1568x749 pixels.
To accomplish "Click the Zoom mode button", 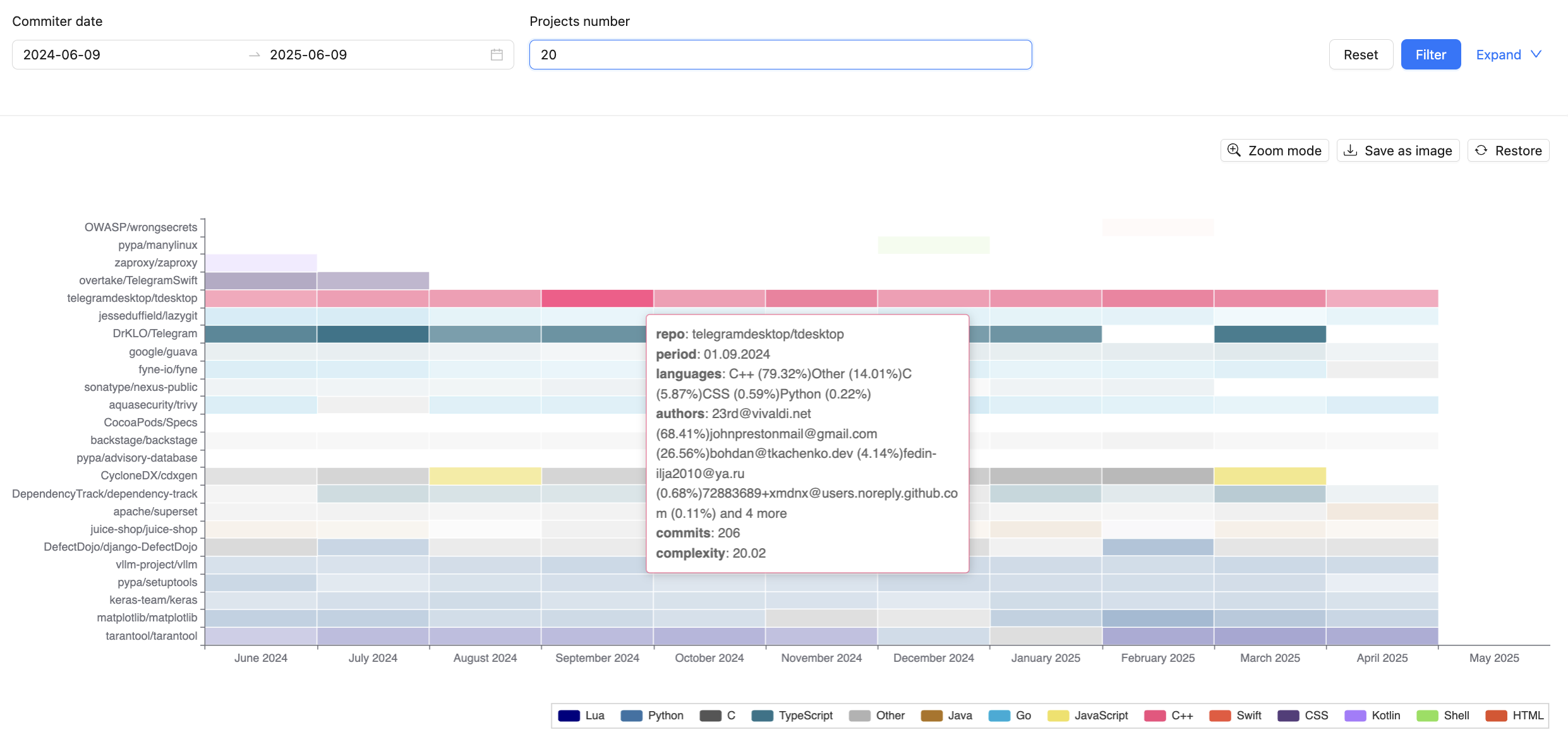I will click(x=1275, y=150).
